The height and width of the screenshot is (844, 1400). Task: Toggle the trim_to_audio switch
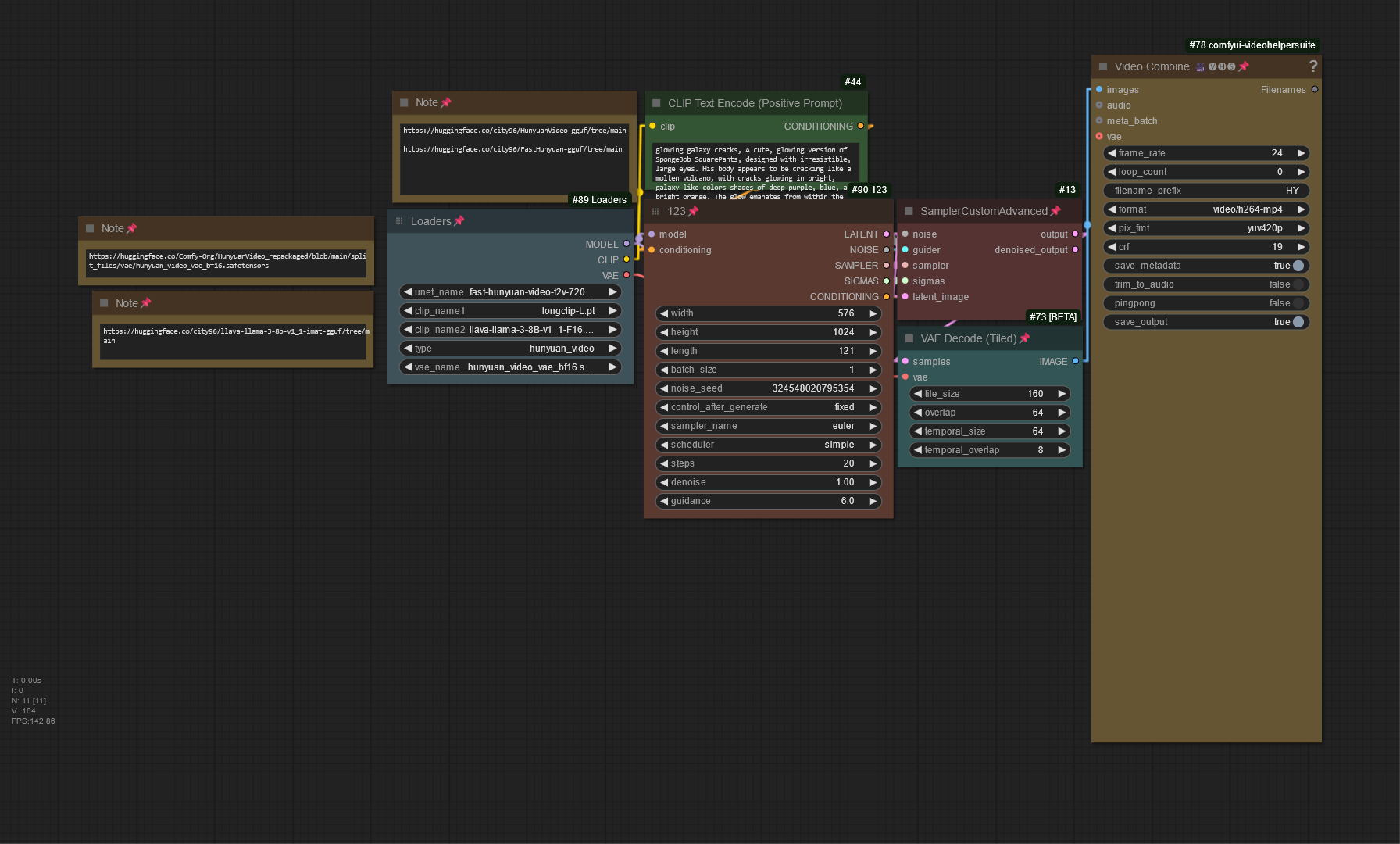coord(1298,284)
